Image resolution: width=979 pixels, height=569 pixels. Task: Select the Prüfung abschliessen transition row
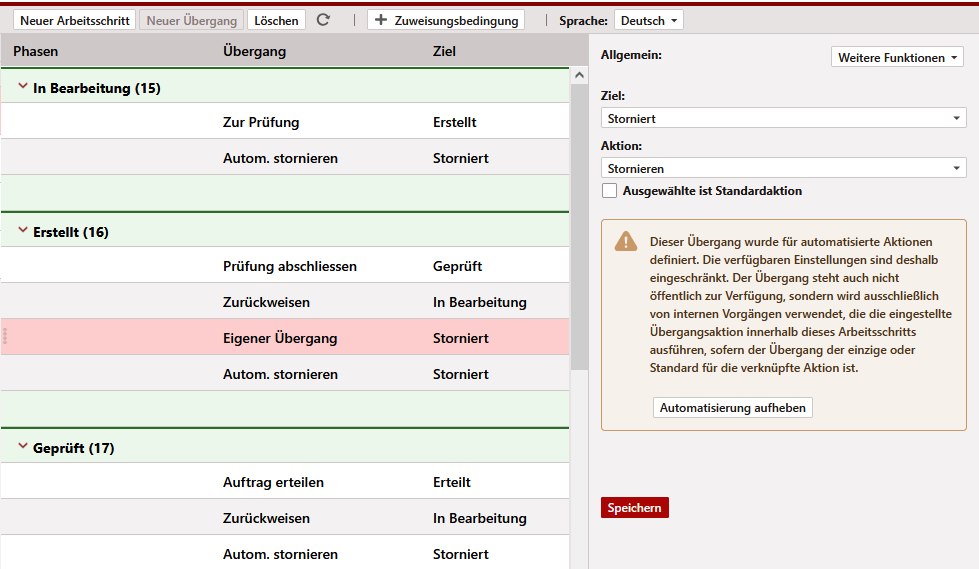pyautogui.click(x=289, y=266)
